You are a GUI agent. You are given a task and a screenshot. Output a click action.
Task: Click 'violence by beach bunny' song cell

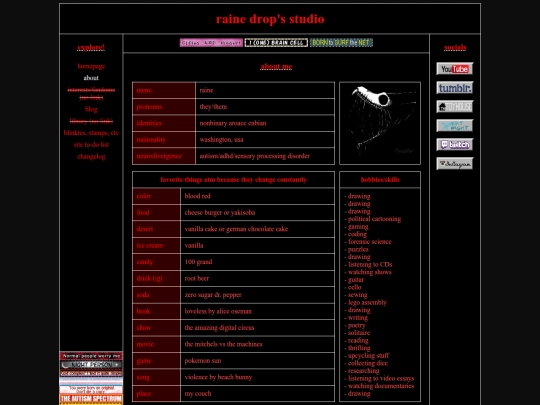257,377
